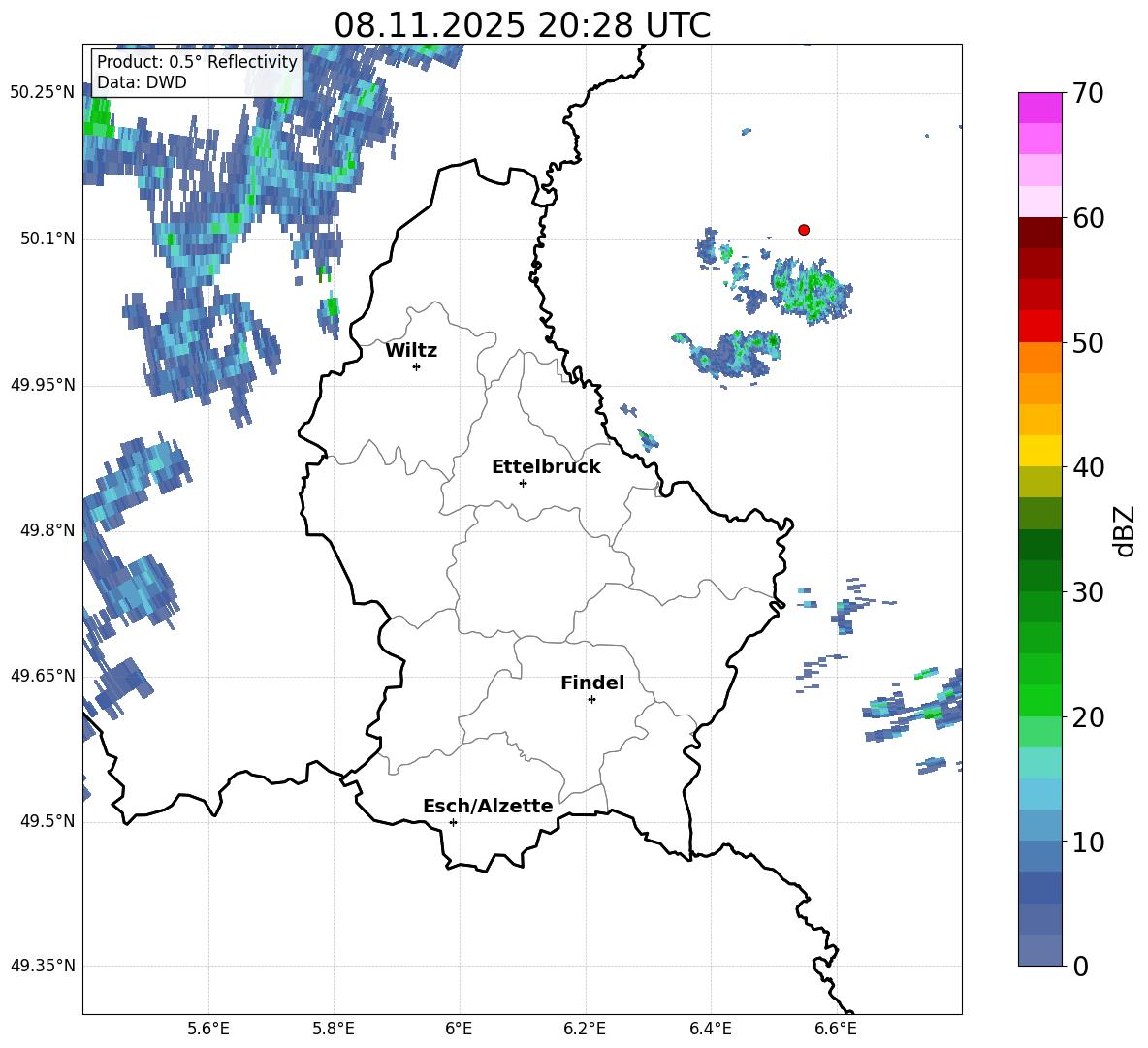
Task: Click the Wiltz station cross marker
Action: click(417, 366)
